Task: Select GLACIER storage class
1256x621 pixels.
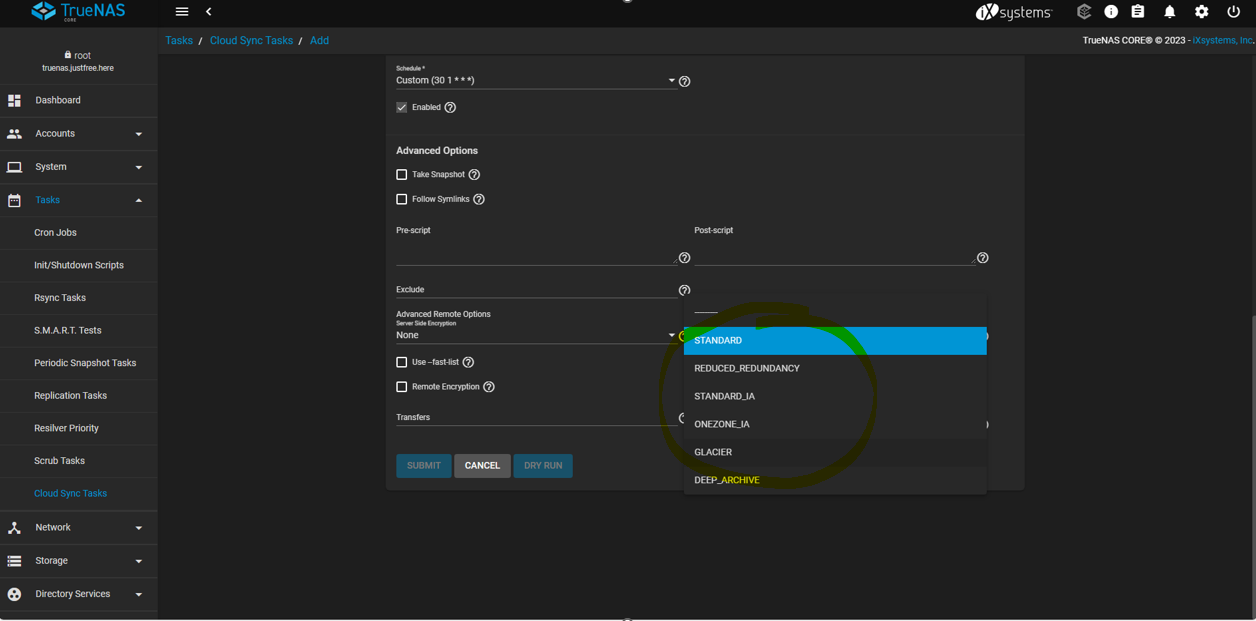Action: [835, 452]
